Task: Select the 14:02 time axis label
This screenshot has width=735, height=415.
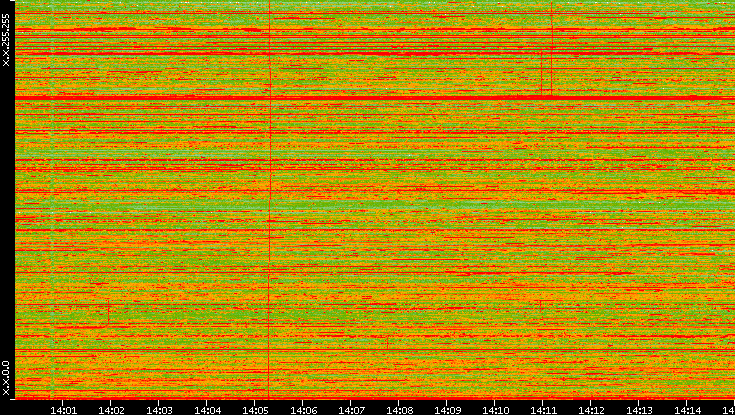Action: click(112, 410)
